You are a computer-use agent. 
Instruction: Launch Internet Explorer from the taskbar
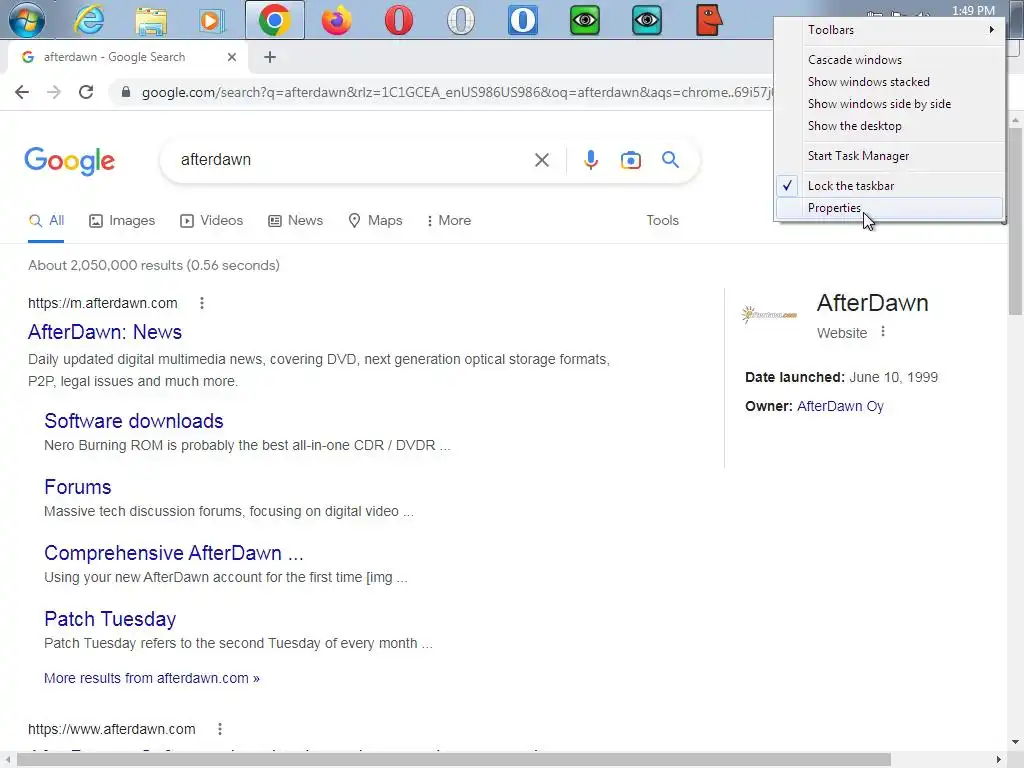89,20
